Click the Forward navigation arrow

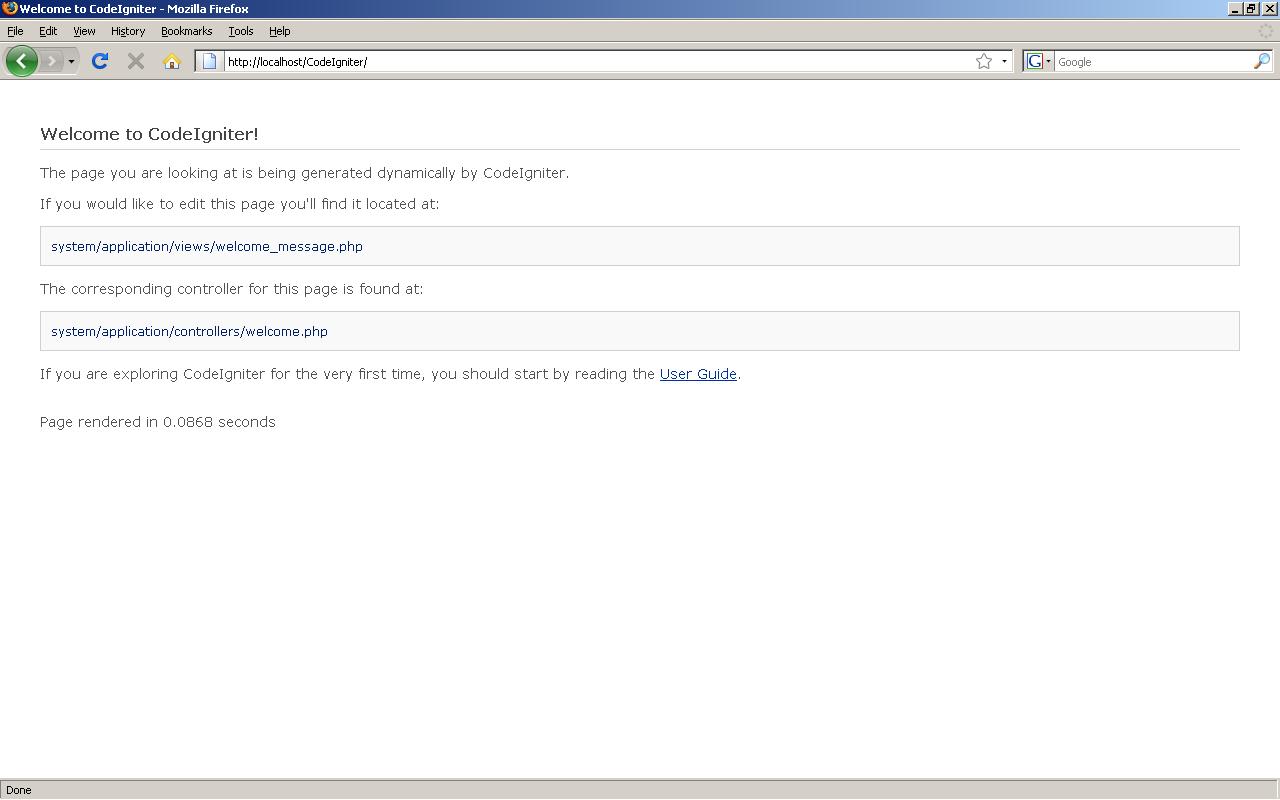(x=51, y=61)
